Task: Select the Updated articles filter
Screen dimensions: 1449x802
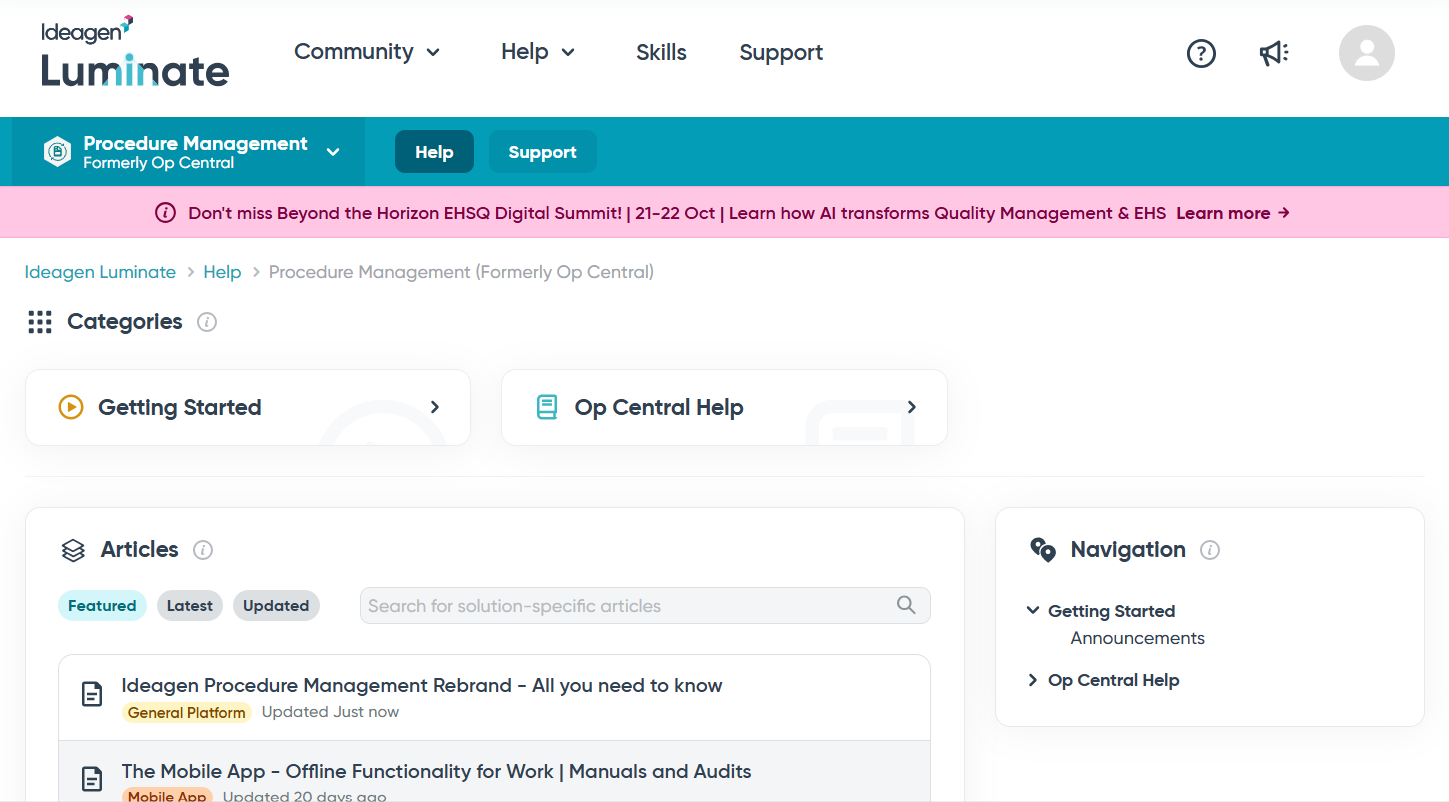Action: (276, 606)
